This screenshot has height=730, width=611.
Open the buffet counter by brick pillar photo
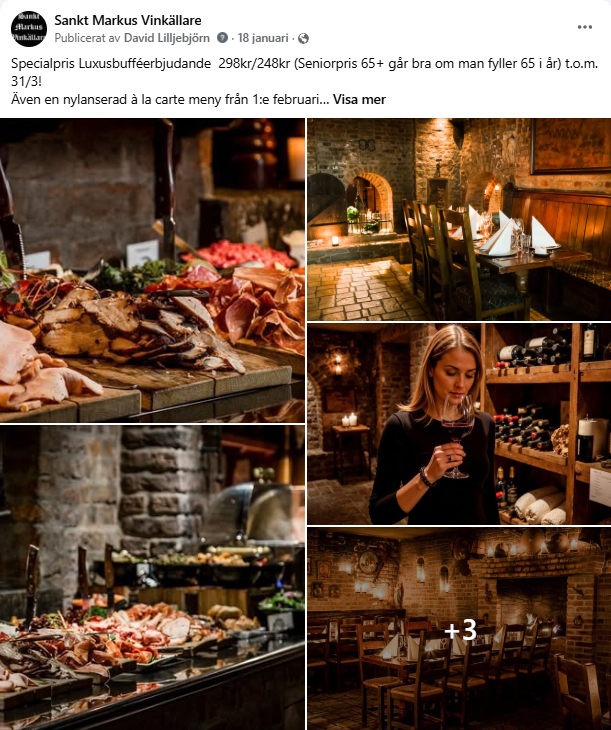(x=152, y=578)
